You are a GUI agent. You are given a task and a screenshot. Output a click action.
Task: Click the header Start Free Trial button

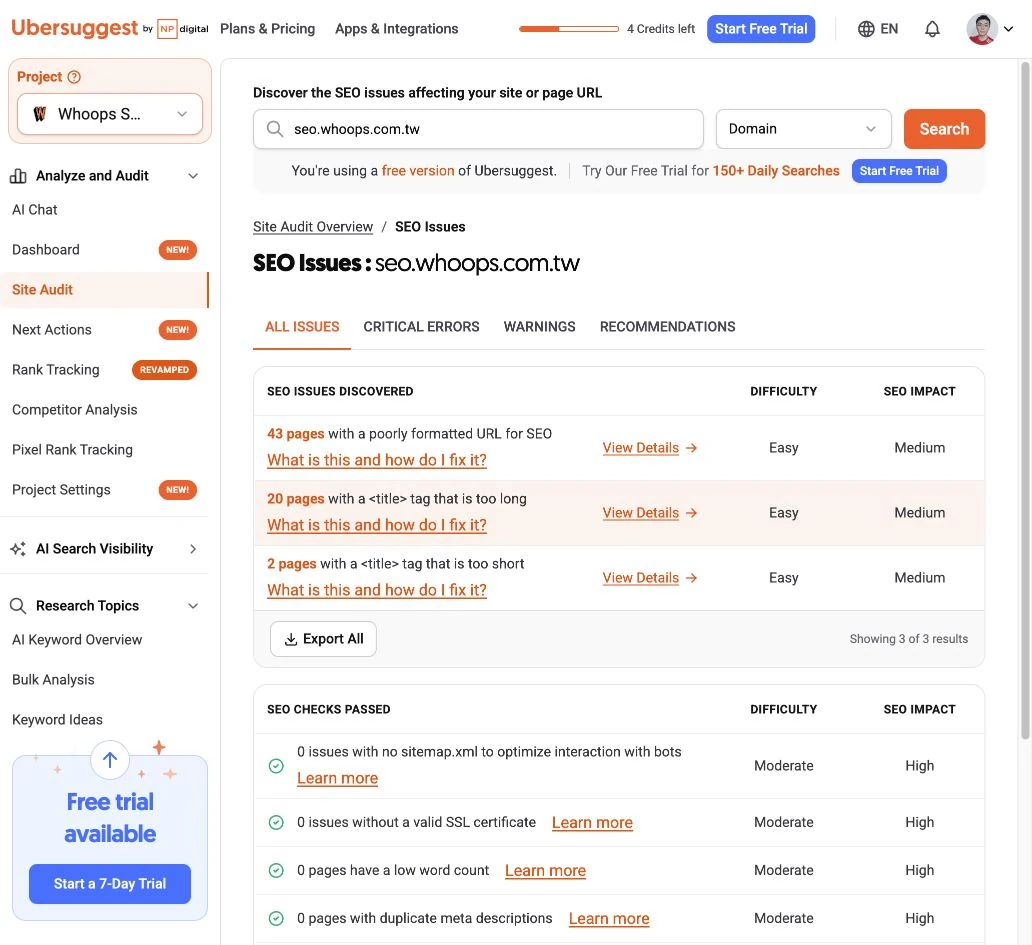(x=761, y=29)
